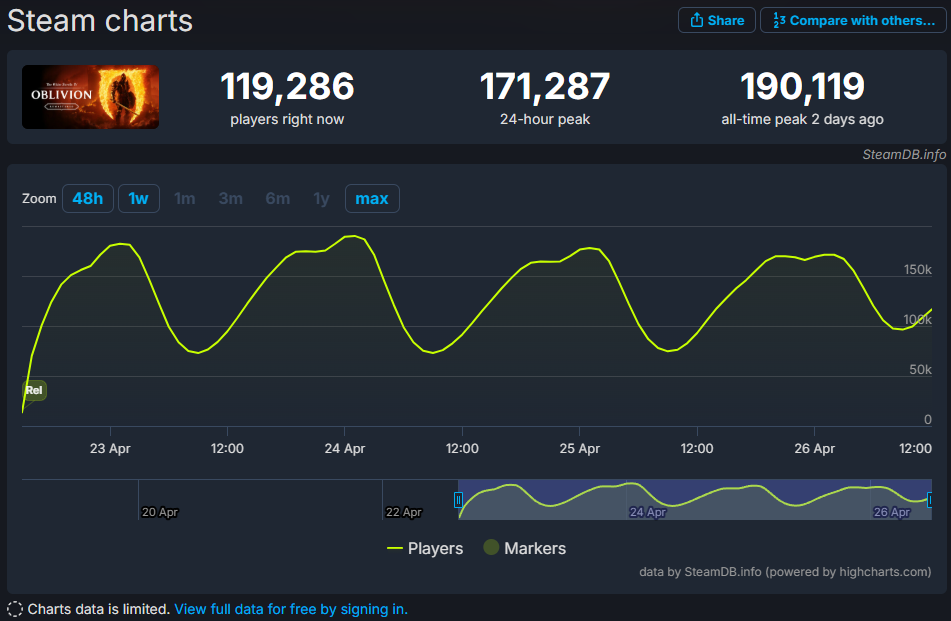Click the 25 Apr axis label
Screen dimensions: 951x621
[x=579, y=449]
